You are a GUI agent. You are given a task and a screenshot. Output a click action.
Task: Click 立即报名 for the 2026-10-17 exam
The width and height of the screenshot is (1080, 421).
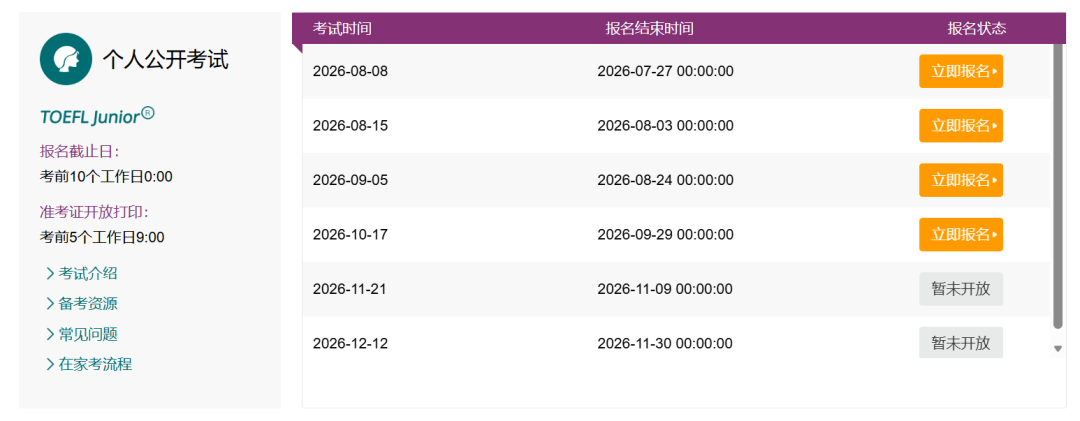(961, 234)
